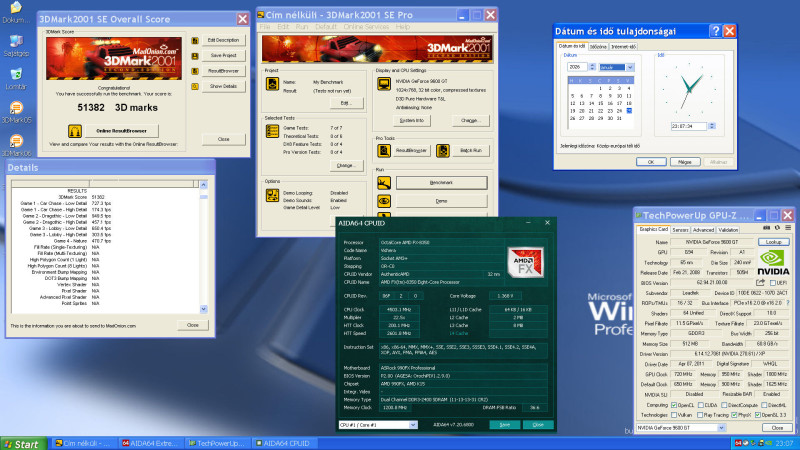
Task: Open the Online Services menu in 3DMark2001
Action: [366, 27]
